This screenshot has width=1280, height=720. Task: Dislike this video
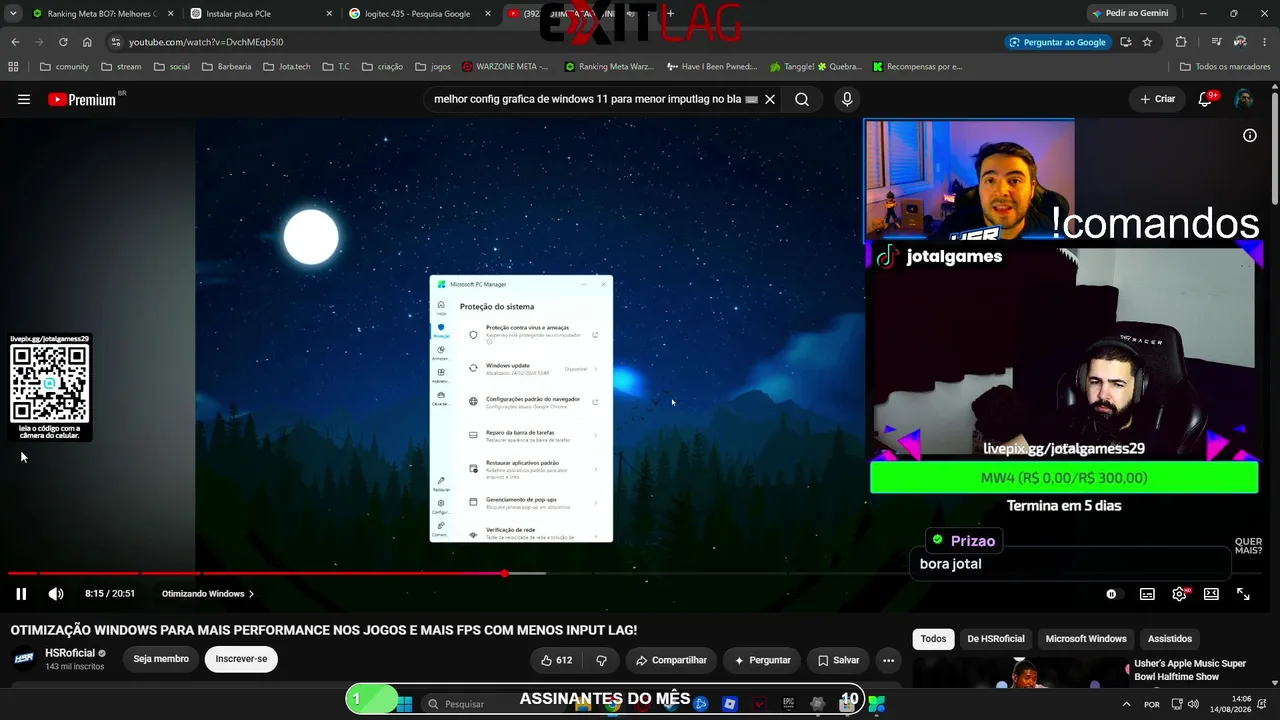click(602, 660)
